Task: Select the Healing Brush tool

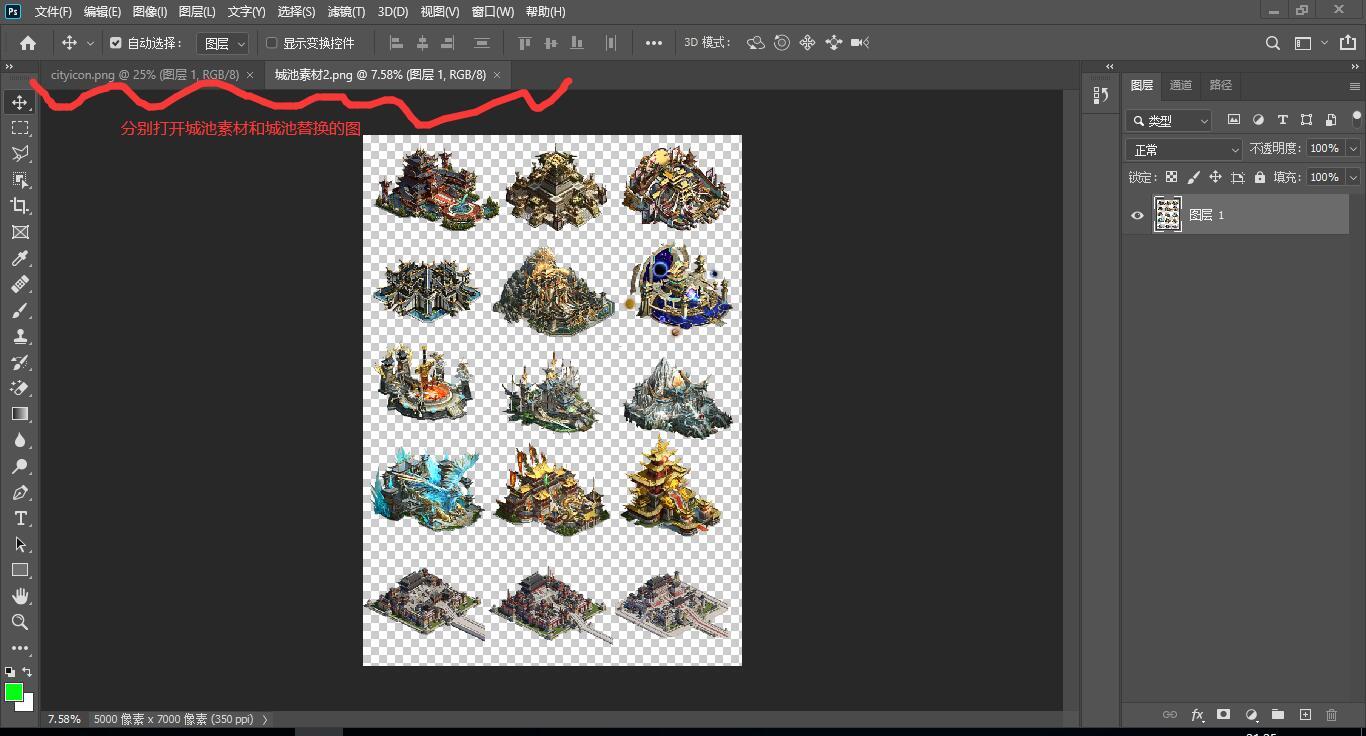Action: point(20,284)
